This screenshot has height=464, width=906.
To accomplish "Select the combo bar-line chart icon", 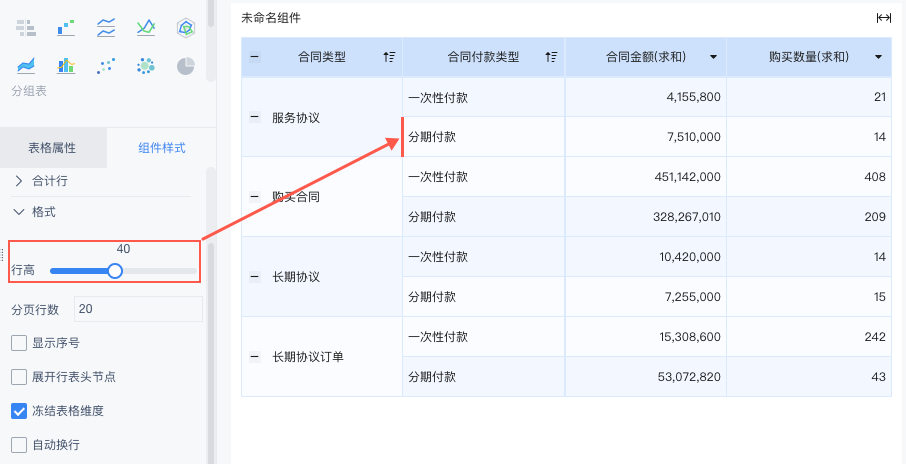I will tap(66, 66).
